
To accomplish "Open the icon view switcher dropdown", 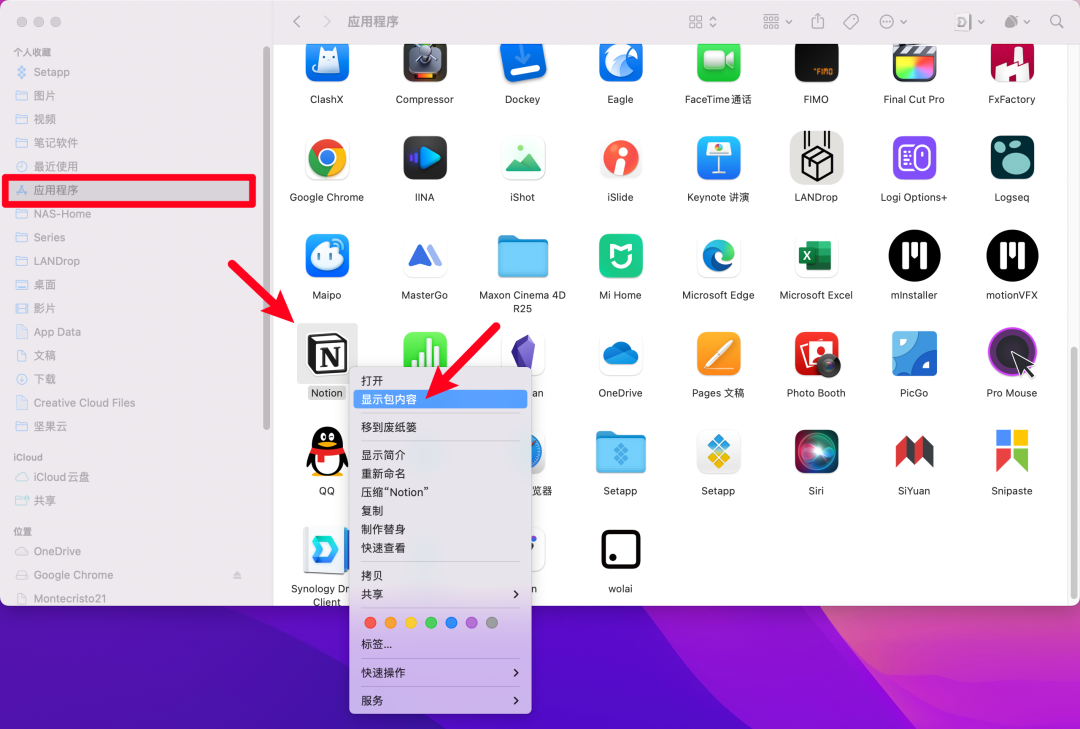I will pos(703,22).
